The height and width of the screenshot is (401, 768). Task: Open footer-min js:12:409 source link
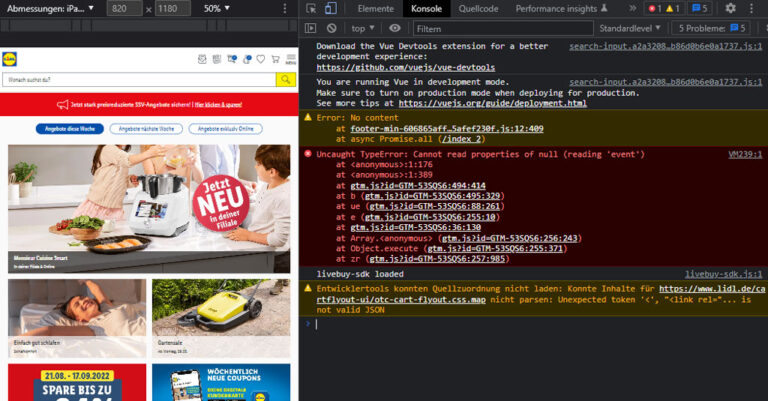pos(447,129)
